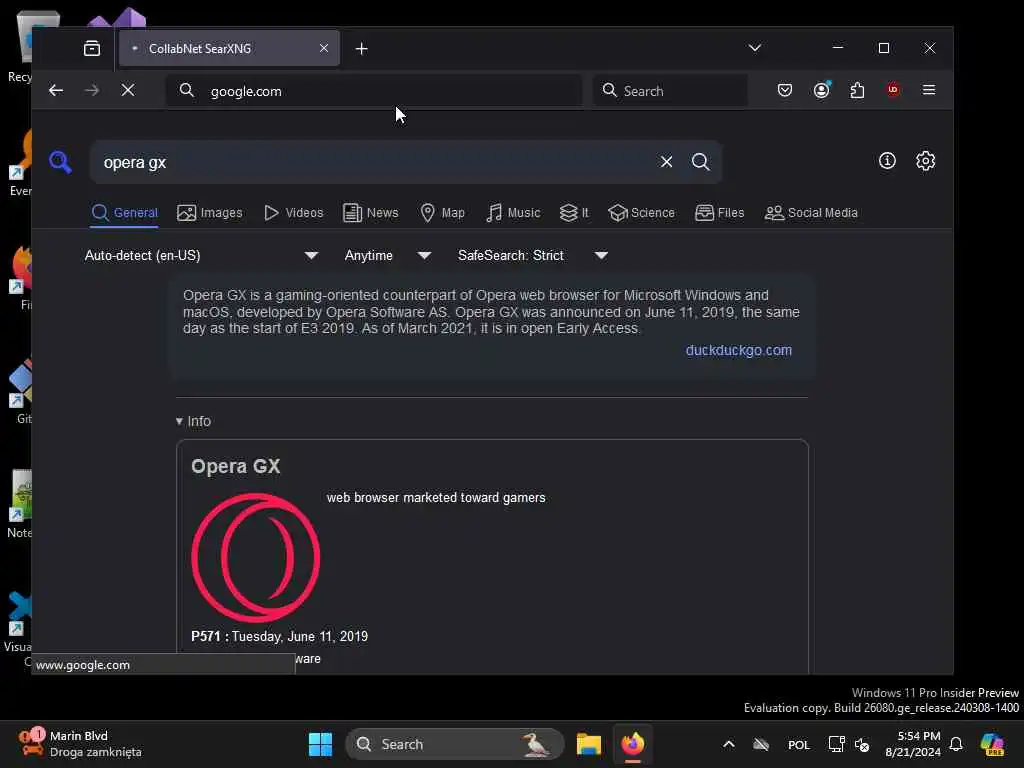
Task: Open the SearXNG about info icon
Action: click(887, 161)
